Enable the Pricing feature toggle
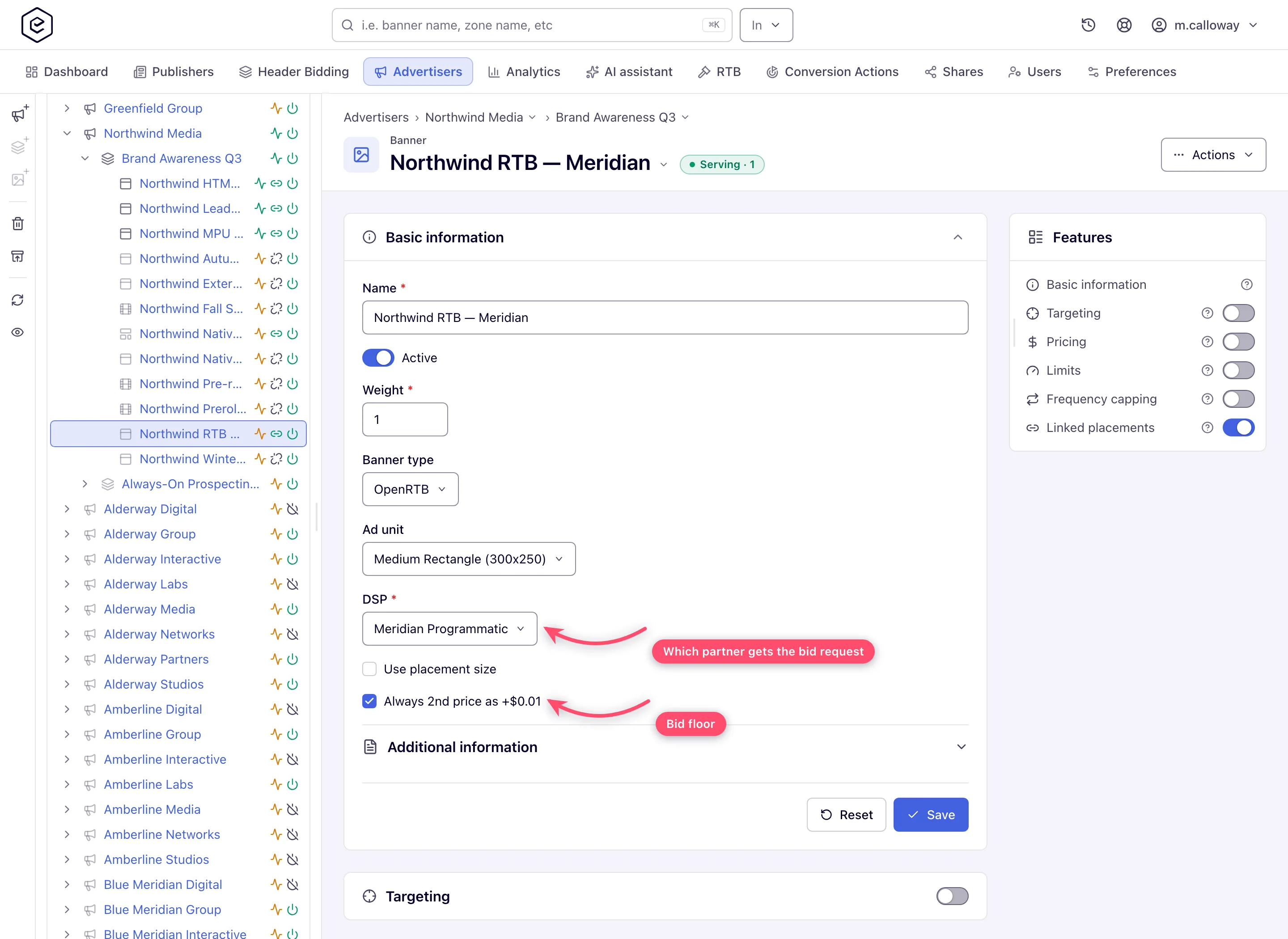 [x=1238, y=341]
